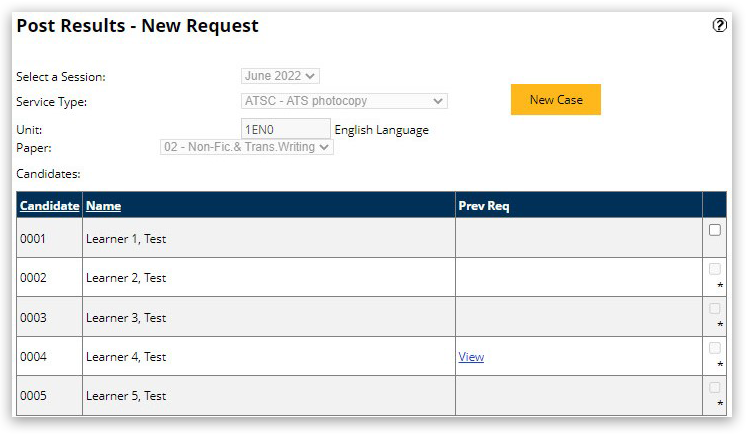
Task: Open the View link for Learner 4
Action: 471,357
